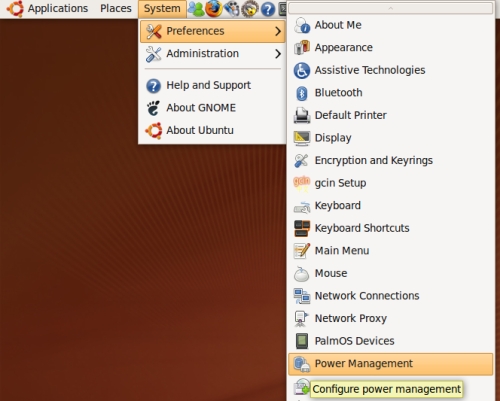Click the Mouse icon in Preferences
This screenshot has height=401, width=500.
[x=302, y=274]
